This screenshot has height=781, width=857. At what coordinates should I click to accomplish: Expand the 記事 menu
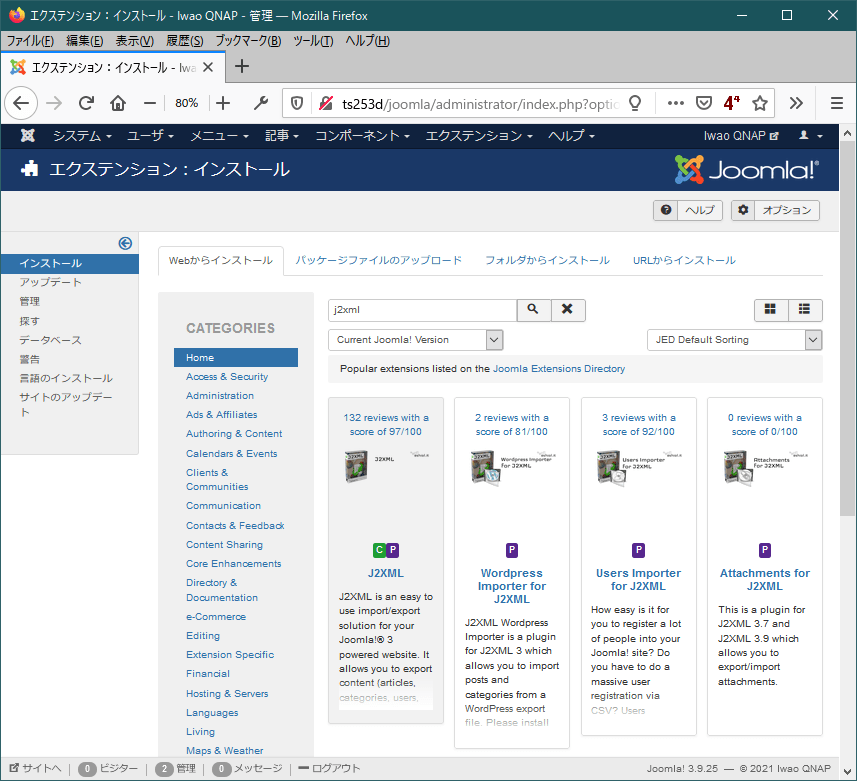[281, 136]
